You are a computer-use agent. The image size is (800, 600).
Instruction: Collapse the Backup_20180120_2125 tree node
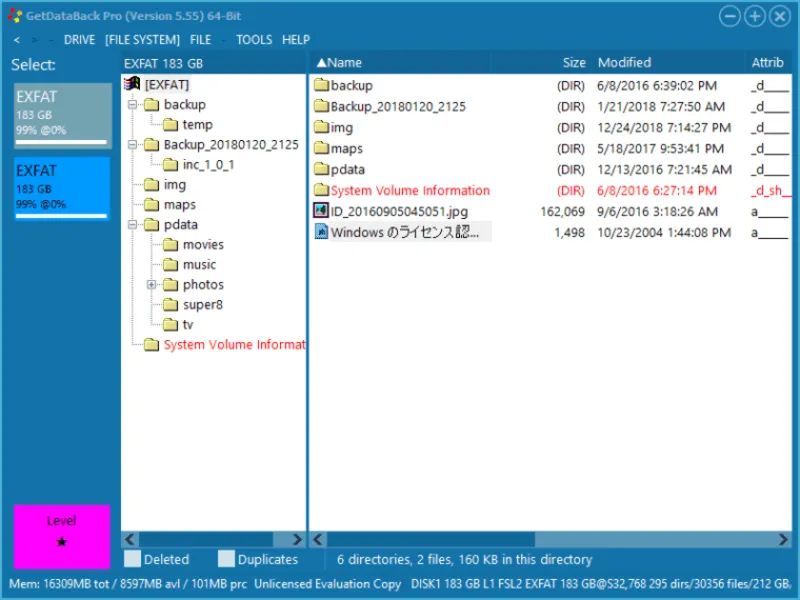(133, 144)
